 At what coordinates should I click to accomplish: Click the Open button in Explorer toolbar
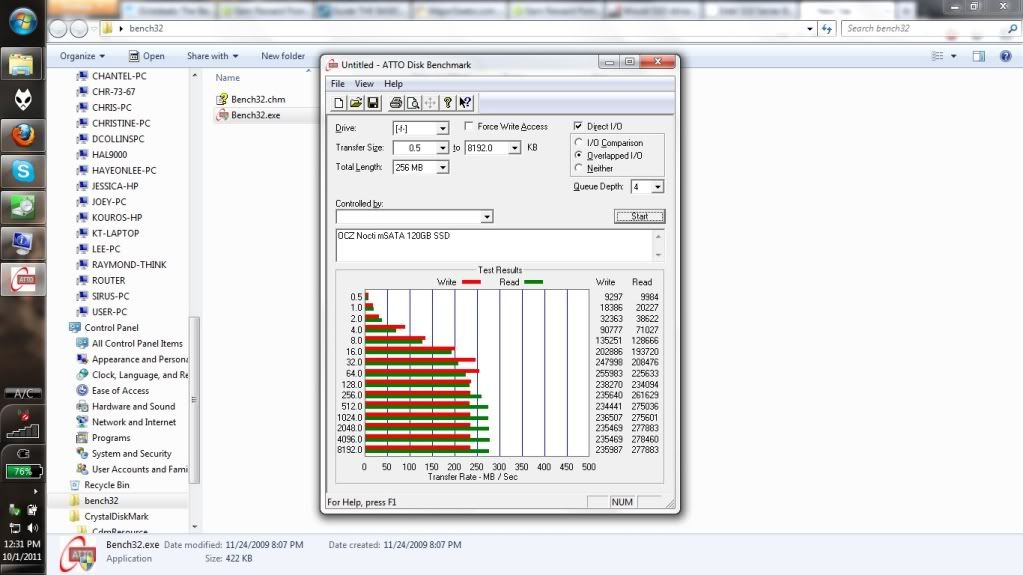click(146, 56)
